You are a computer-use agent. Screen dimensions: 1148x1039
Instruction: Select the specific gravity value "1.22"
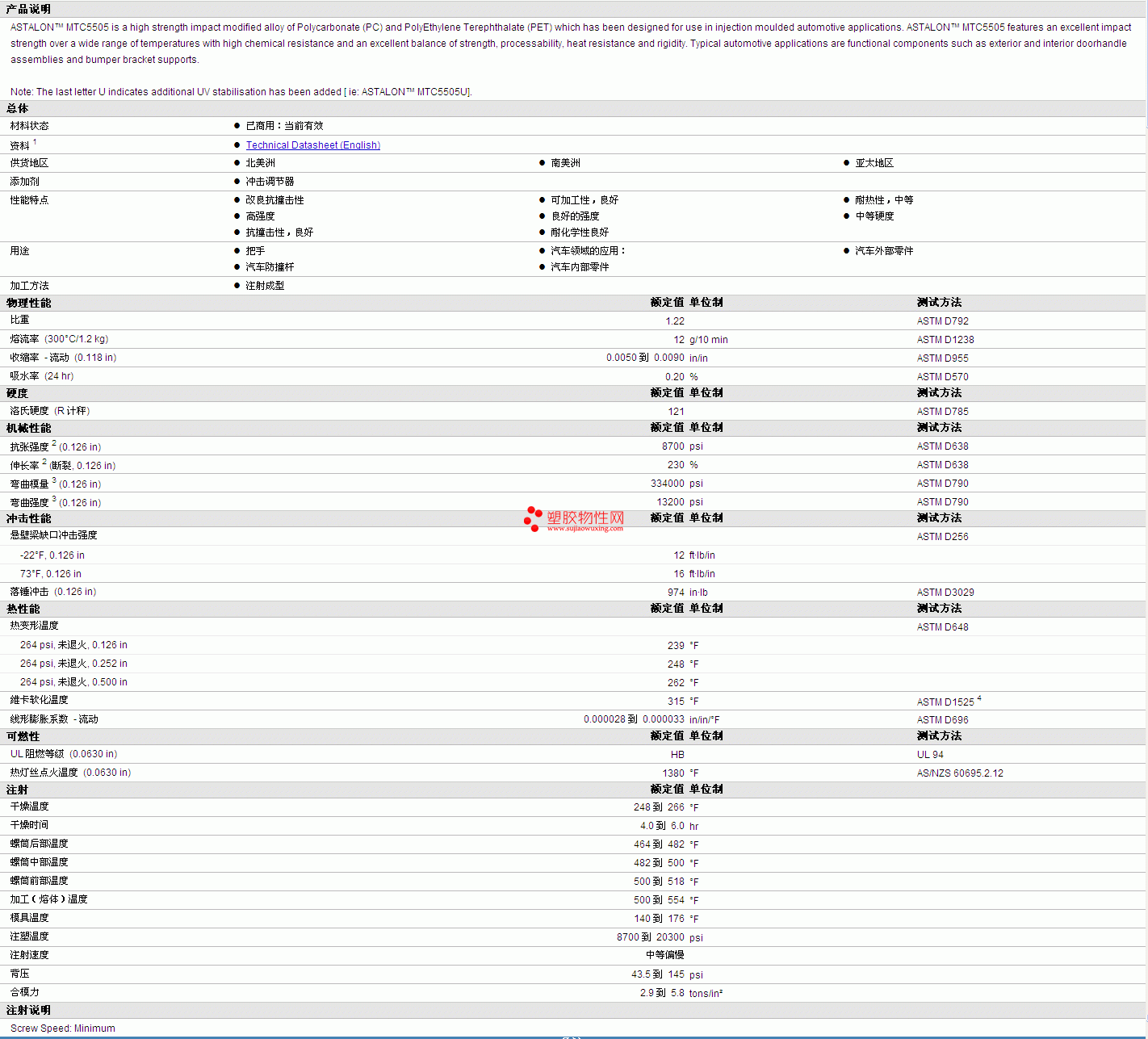pos(675,321)
